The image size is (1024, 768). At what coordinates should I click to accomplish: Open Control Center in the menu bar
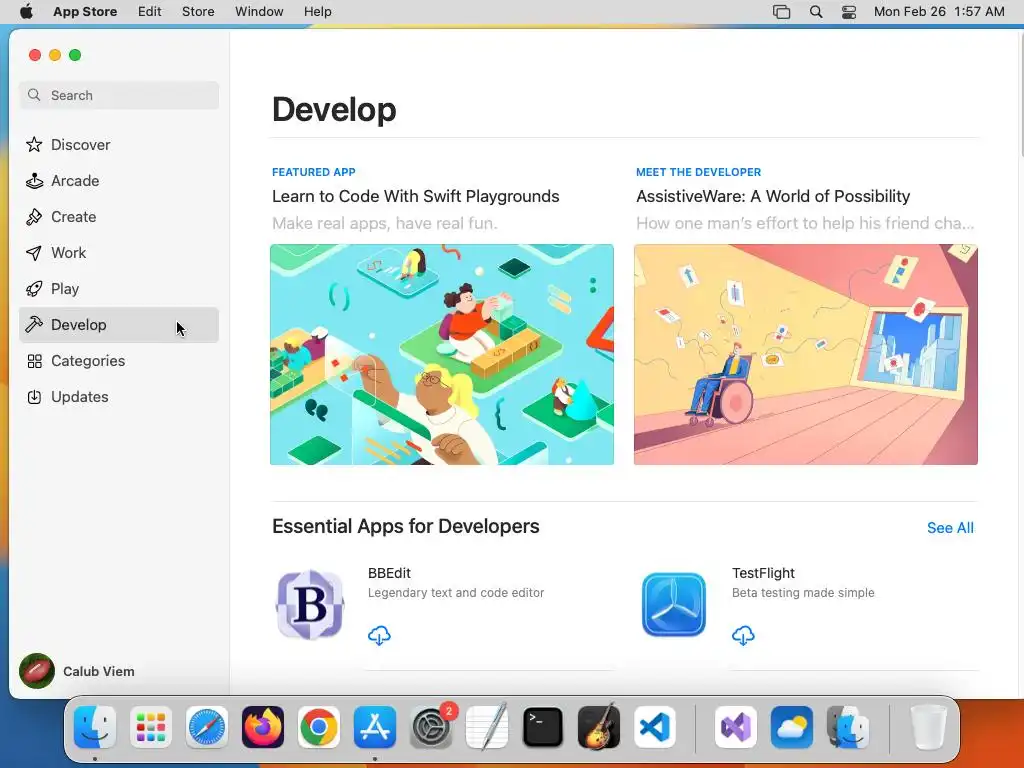point(849,12)
